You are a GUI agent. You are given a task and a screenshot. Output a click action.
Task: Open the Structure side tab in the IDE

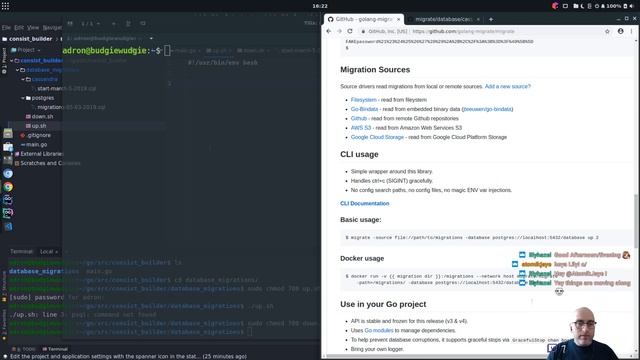(x=4, y=286)
